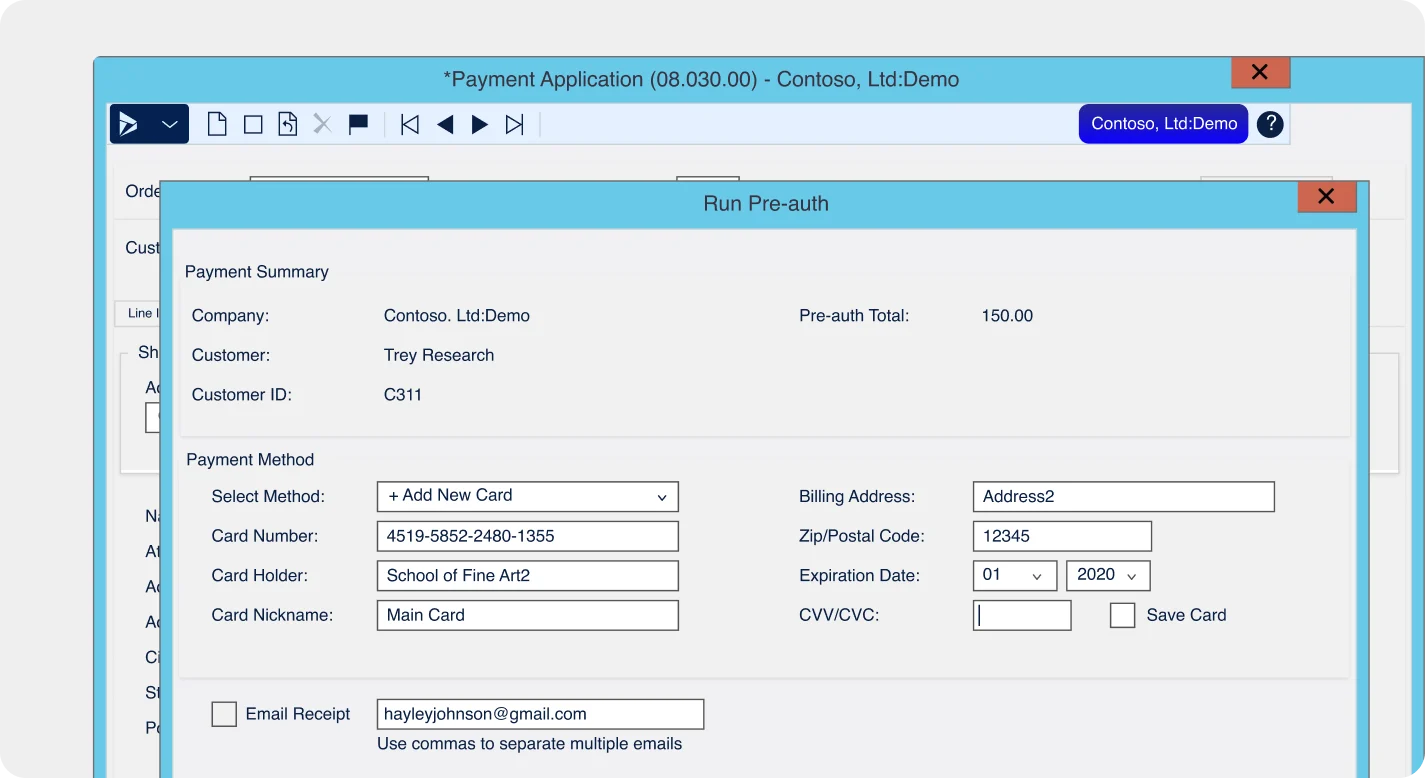1425x778 pixels.
Task: Click the New document icon in toolbar
Action: point(217,124)
